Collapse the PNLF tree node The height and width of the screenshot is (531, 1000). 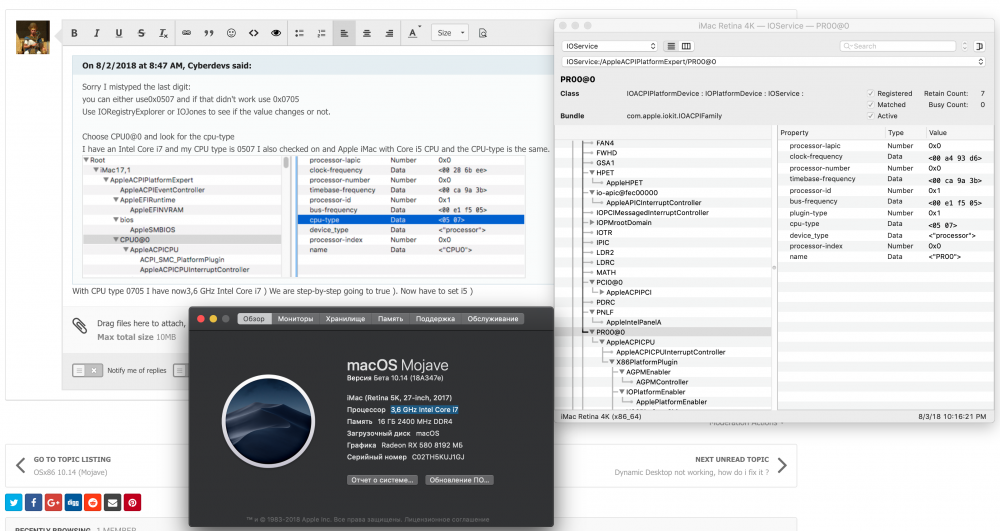tap(592, 312)
